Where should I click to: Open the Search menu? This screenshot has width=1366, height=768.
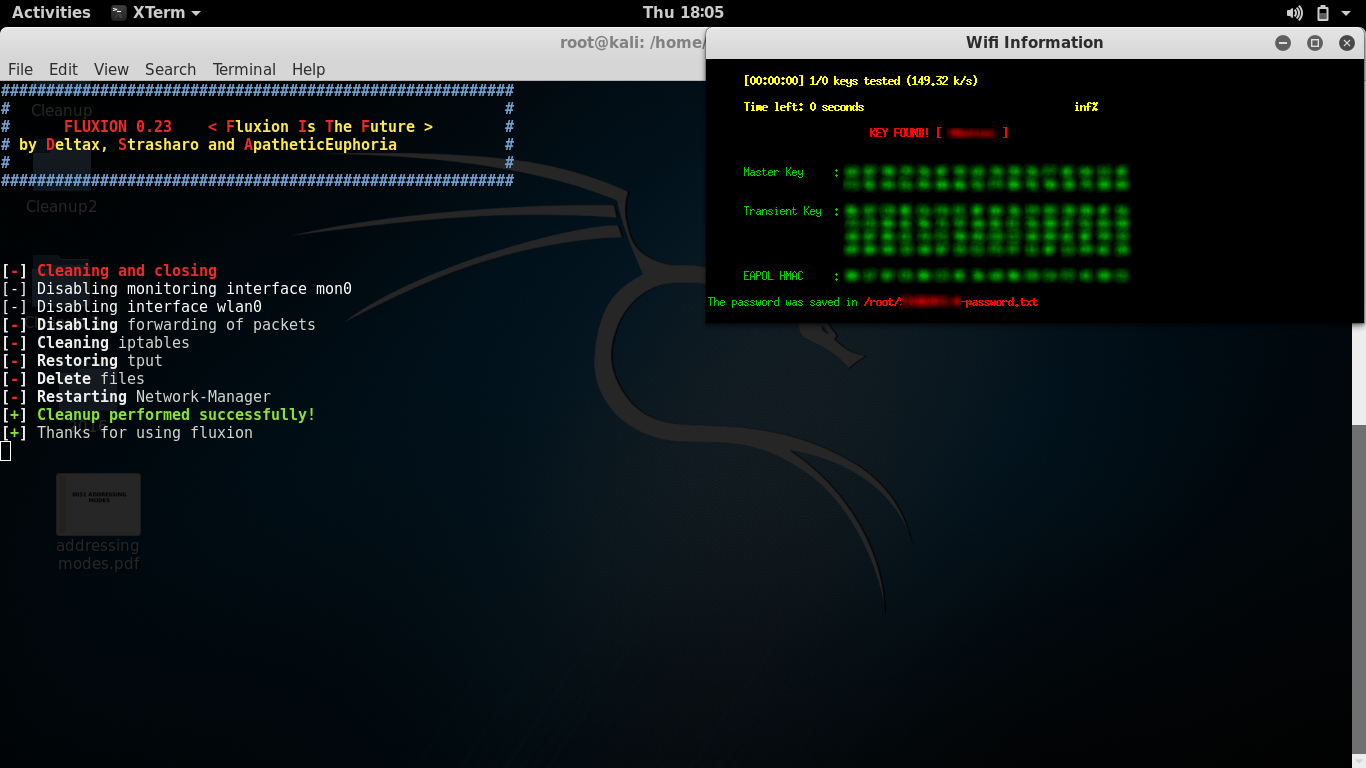click(170, 69)
